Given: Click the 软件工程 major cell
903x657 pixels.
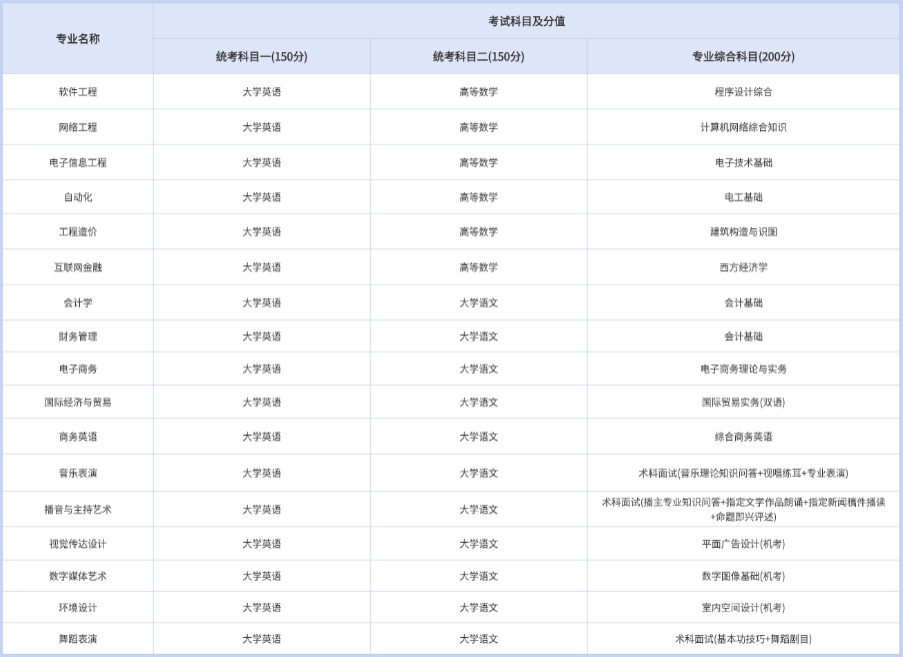Looking at the screenshot, I should 78,92.
